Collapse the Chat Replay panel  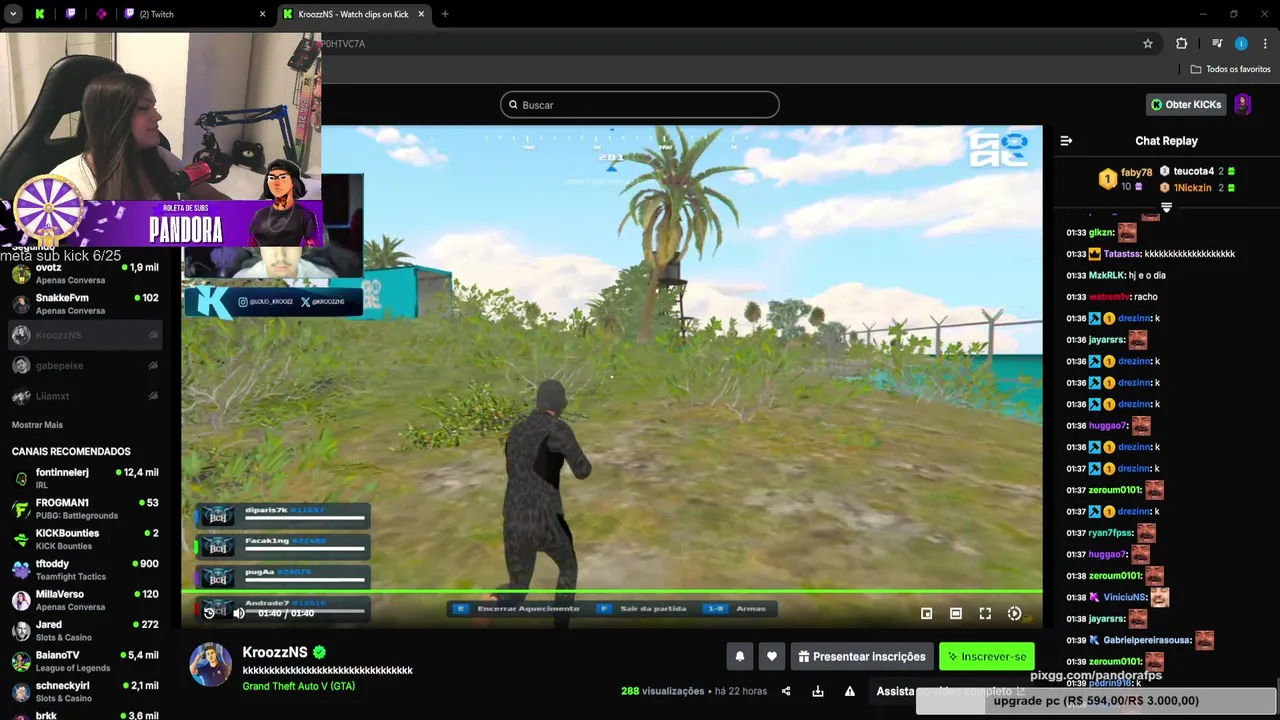click(1066, 141)
